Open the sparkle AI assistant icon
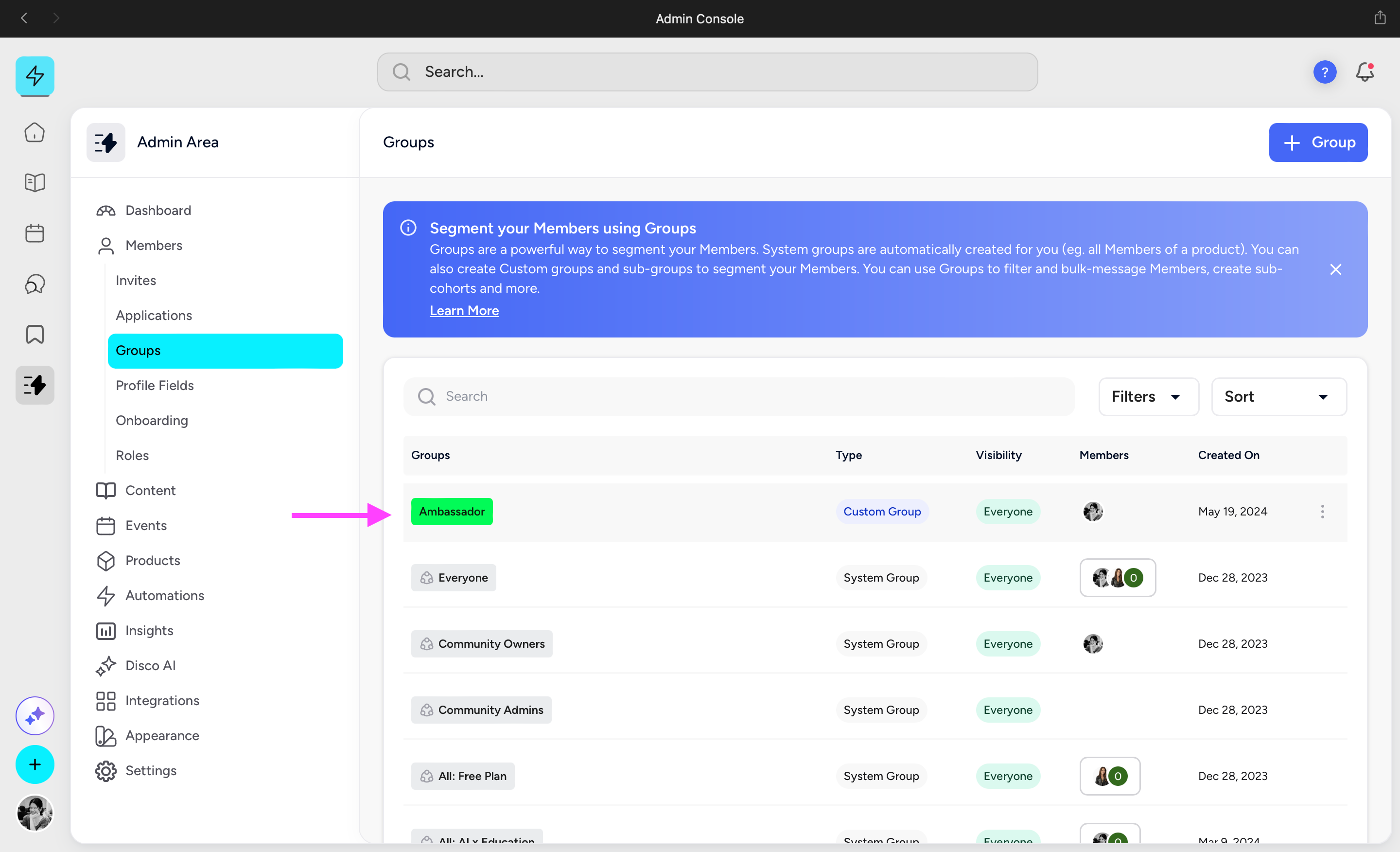1400x852 pixels. pyautogui.click(x=35, y=715)
